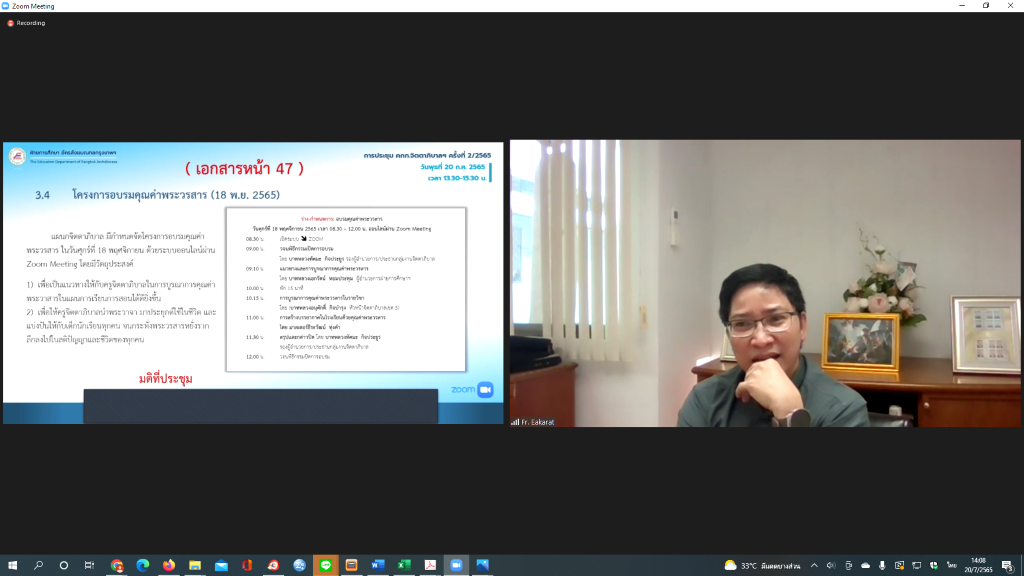1024x576 pixels.
Task: Open Google Chrome from the taskbar
Action: point(117,565)
